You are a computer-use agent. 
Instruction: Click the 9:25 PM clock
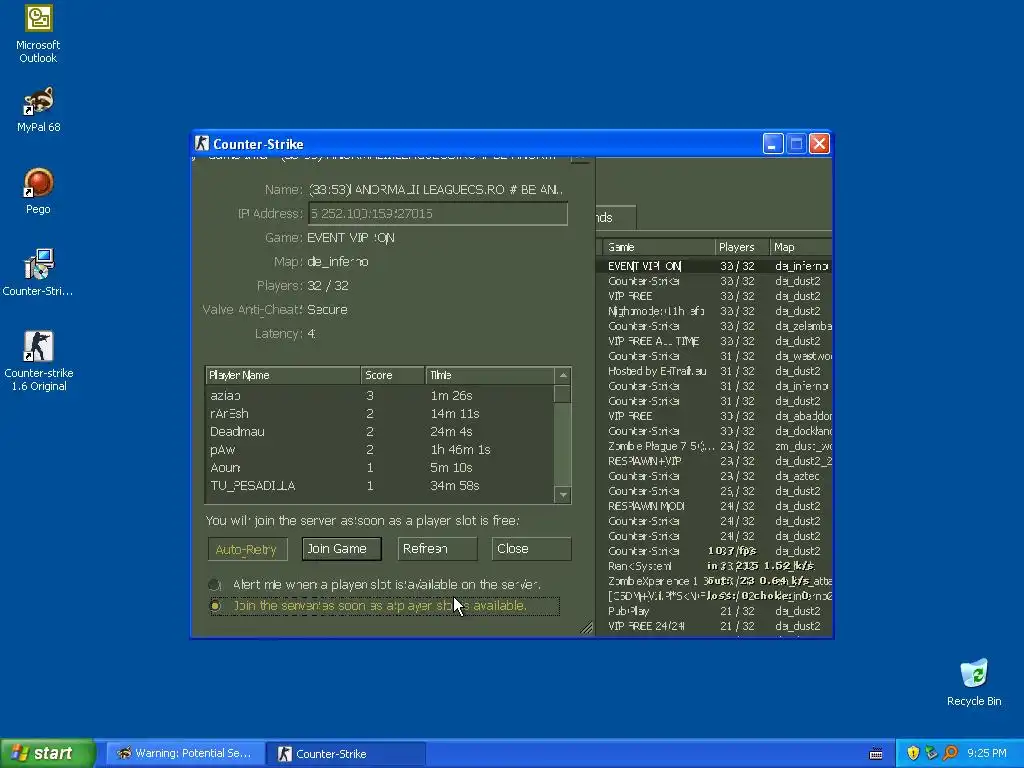(x=987, y=754)
